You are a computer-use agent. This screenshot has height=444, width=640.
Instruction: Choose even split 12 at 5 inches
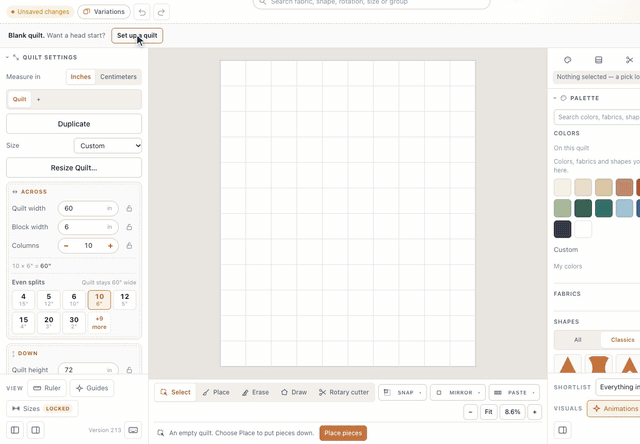click(x=124, y=300)
